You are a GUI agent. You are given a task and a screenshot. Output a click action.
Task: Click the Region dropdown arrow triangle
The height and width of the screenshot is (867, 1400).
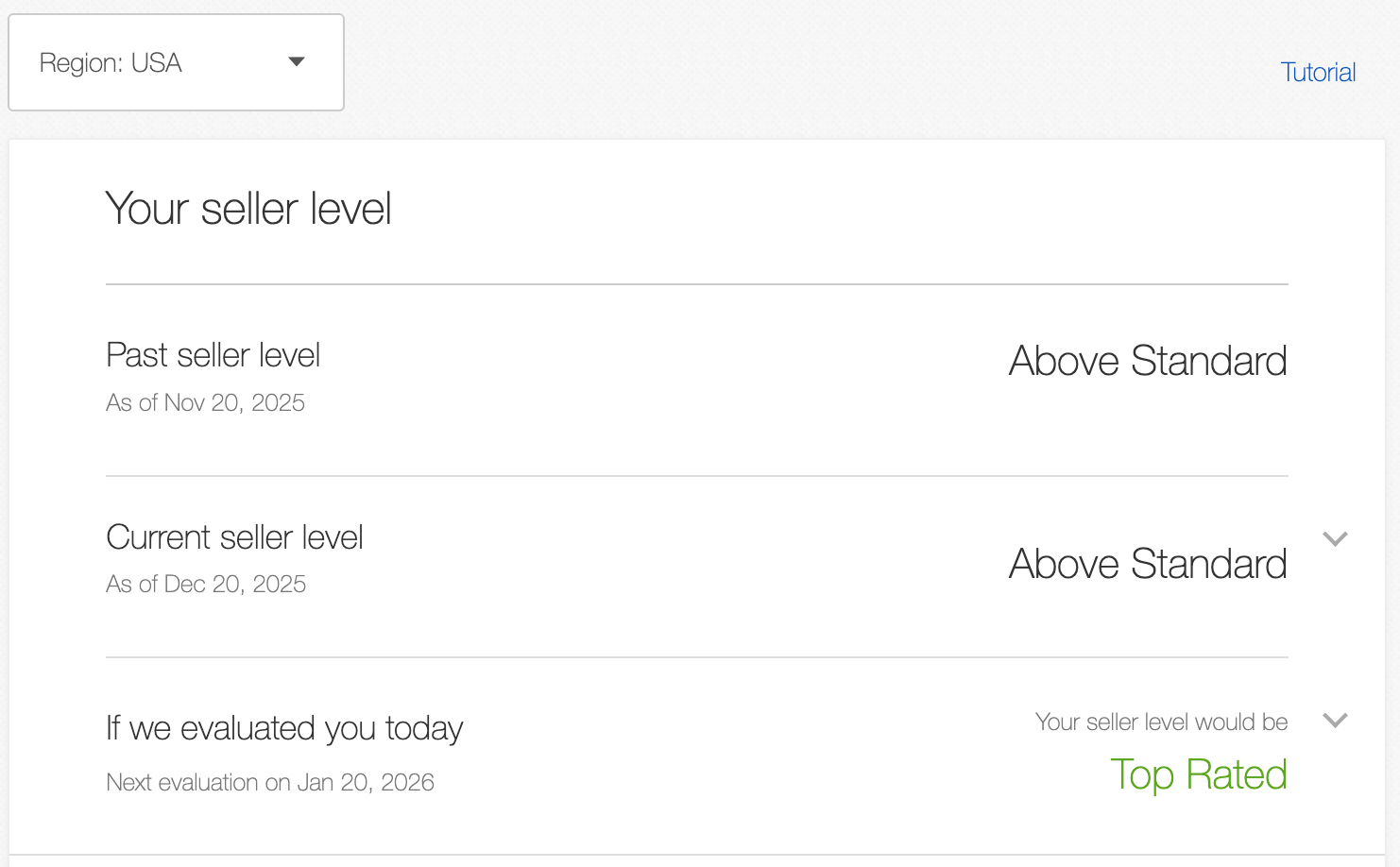297,62
